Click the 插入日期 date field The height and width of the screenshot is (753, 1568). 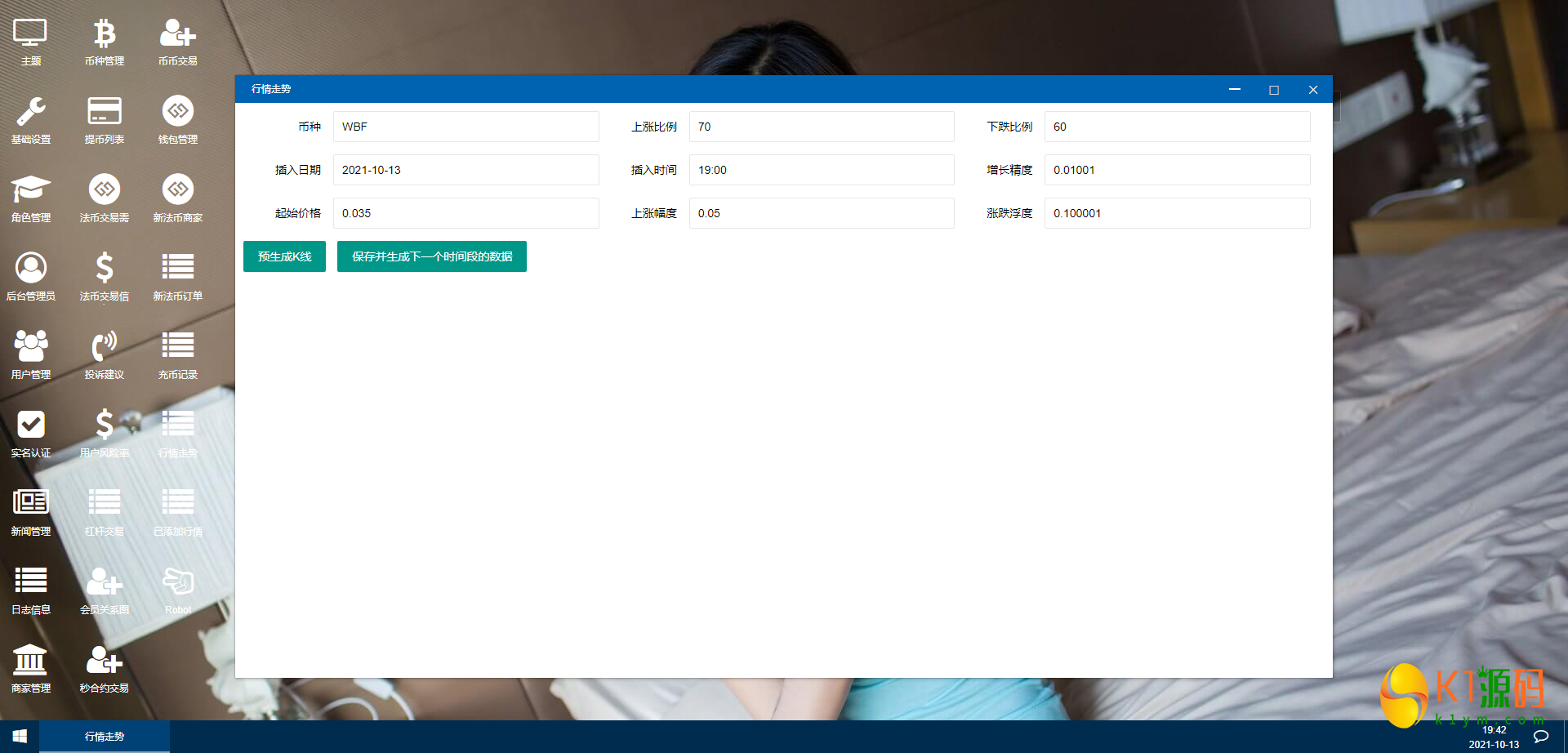pyautogui.click(x=465, y=170)
